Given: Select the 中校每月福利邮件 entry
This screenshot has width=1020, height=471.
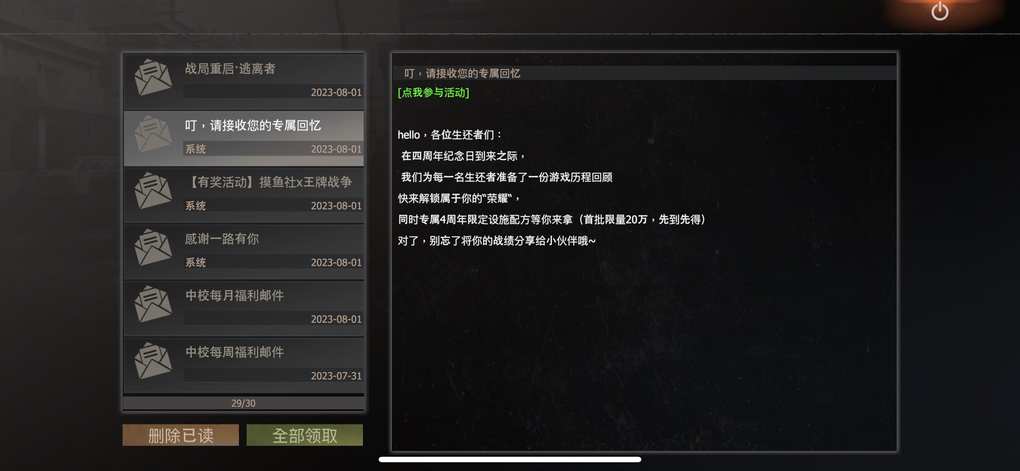Looking at the screenshot, I should (x=244, y=308).
